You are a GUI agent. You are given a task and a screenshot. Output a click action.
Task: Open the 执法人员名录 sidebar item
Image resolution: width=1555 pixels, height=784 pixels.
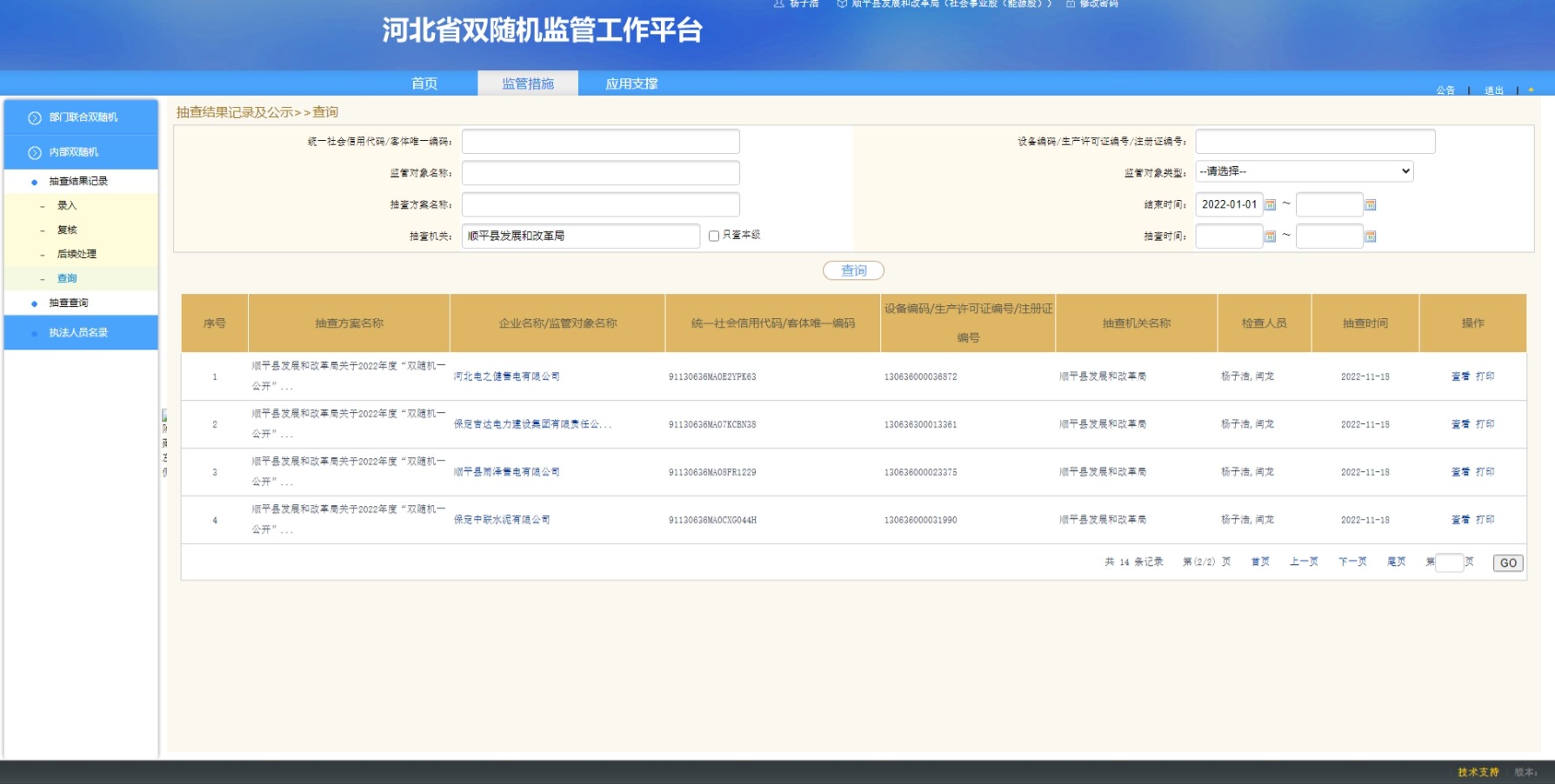click(x=81, y=332)
